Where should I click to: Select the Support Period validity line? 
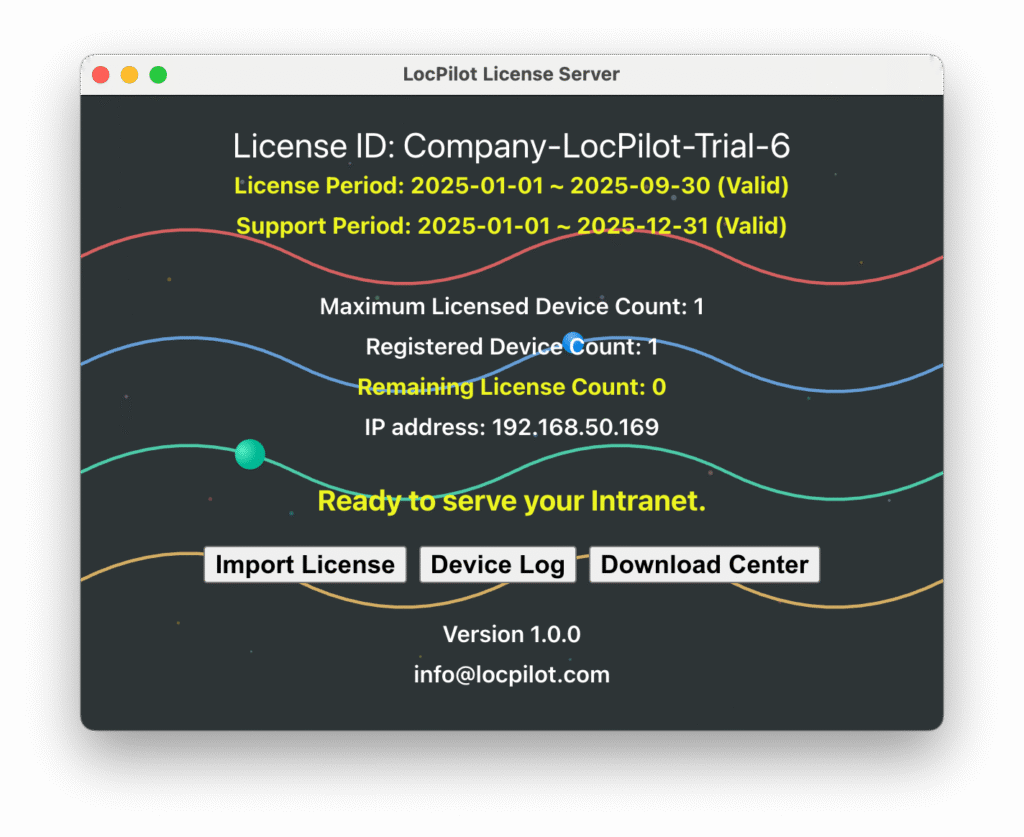tap(511, 226)
